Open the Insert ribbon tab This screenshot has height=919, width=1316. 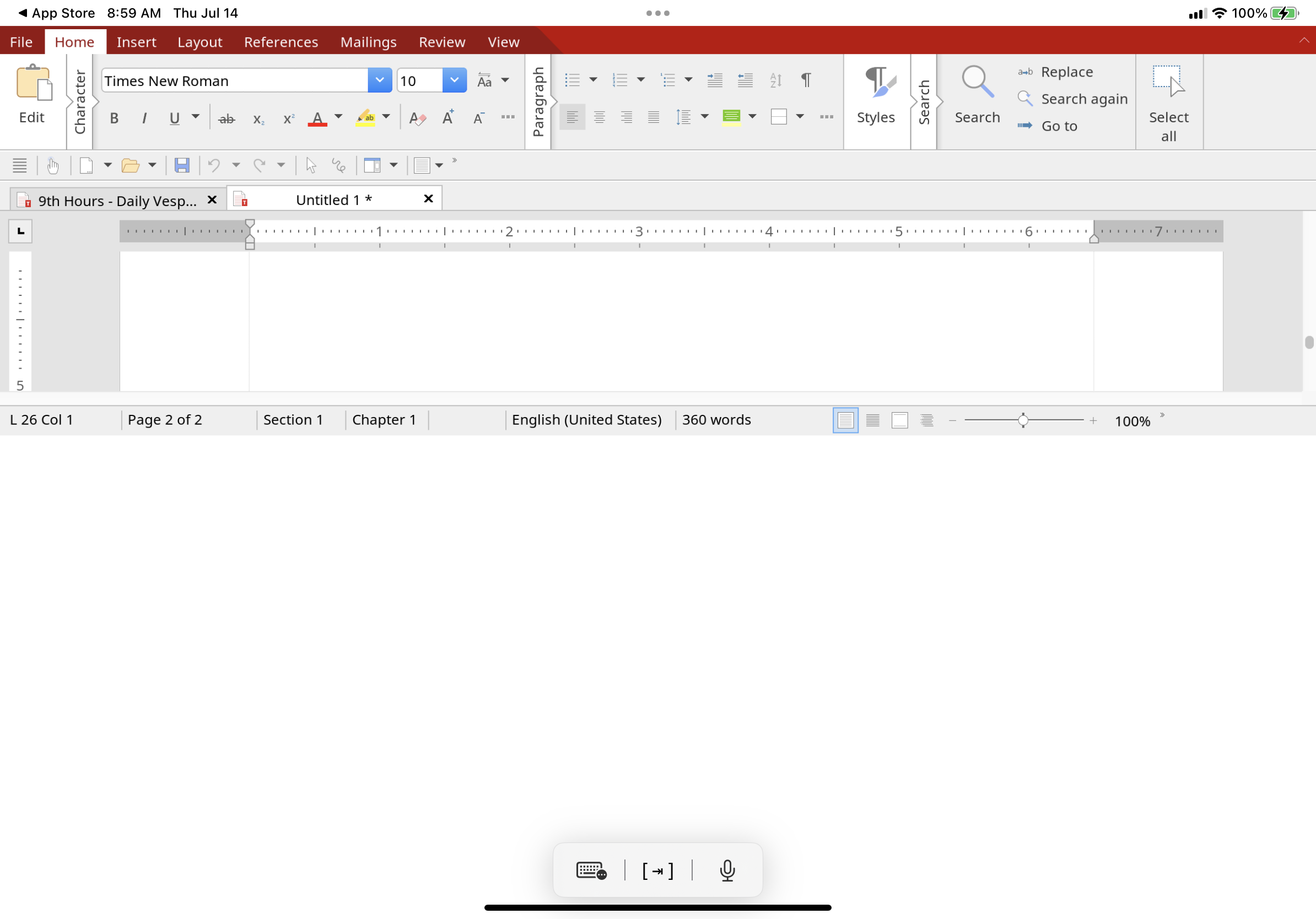click(x=136, y=42)
